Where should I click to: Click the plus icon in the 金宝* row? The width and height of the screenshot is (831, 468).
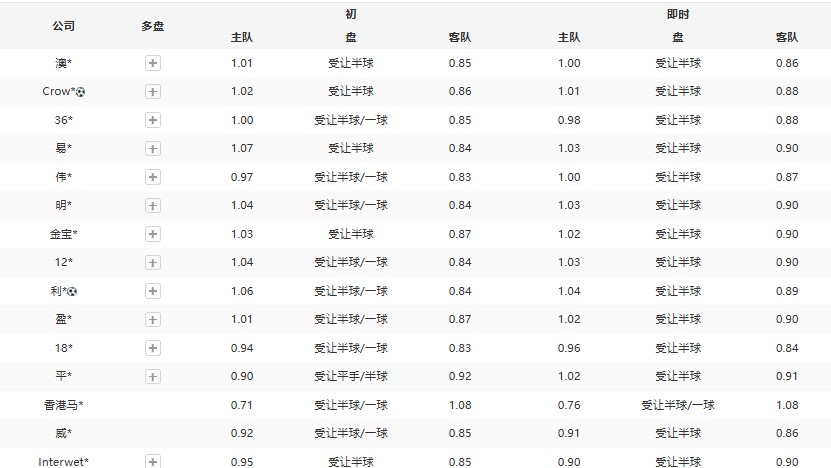153,234
